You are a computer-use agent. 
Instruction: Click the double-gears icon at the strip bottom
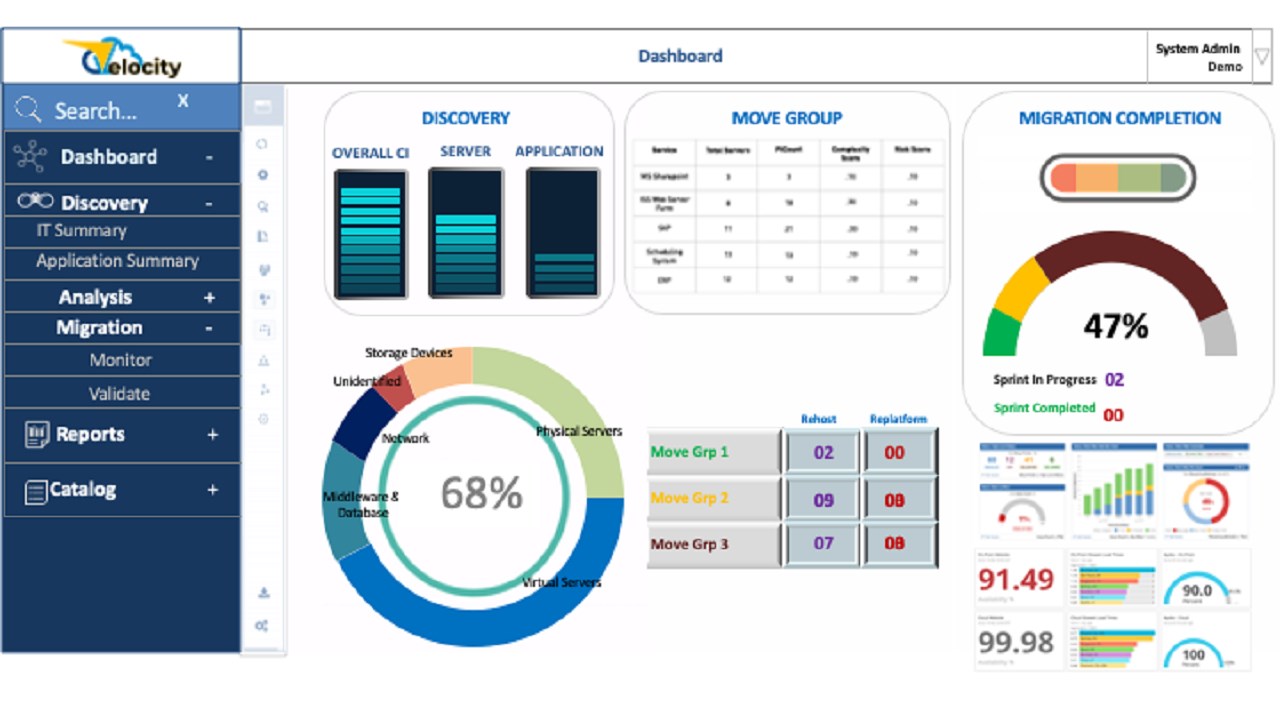[x=262, y=626]
